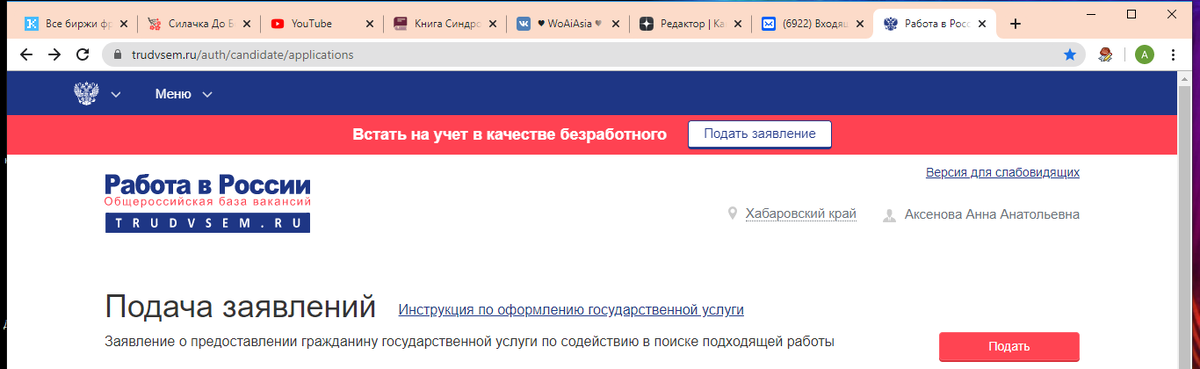Click the Подать заявление button
This screenshot has height=369, width=1200.
[x=759, y=134]
